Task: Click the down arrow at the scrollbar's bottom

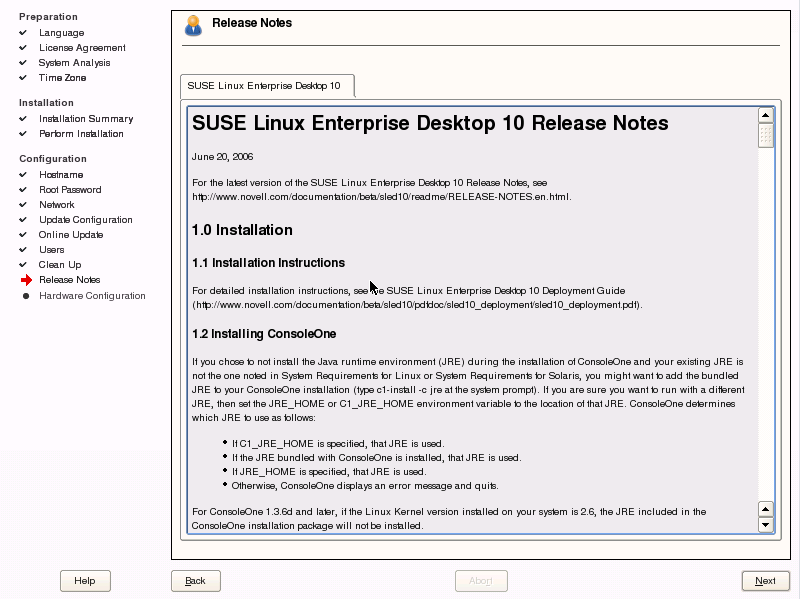Action: tap(766, 525)
